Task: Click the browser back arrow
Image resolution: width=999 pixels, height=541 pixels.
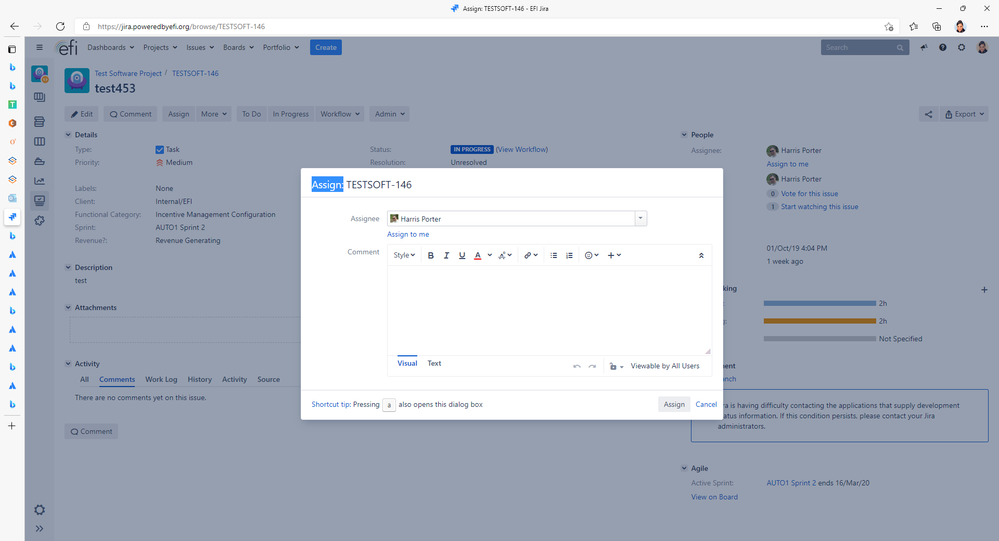Action: tap(14, 26)
